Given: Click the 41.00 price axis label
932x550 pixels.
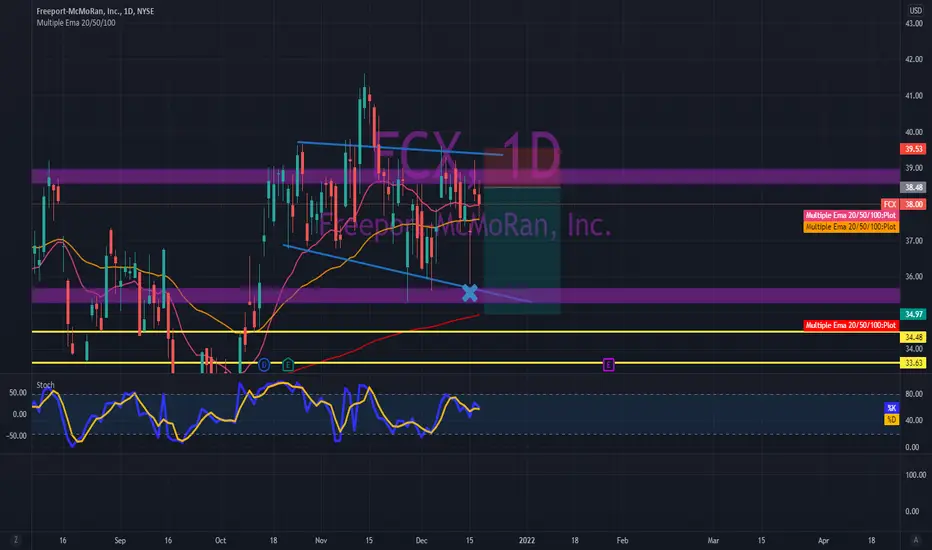Looking at the screenshot, I should pos(914,96).
